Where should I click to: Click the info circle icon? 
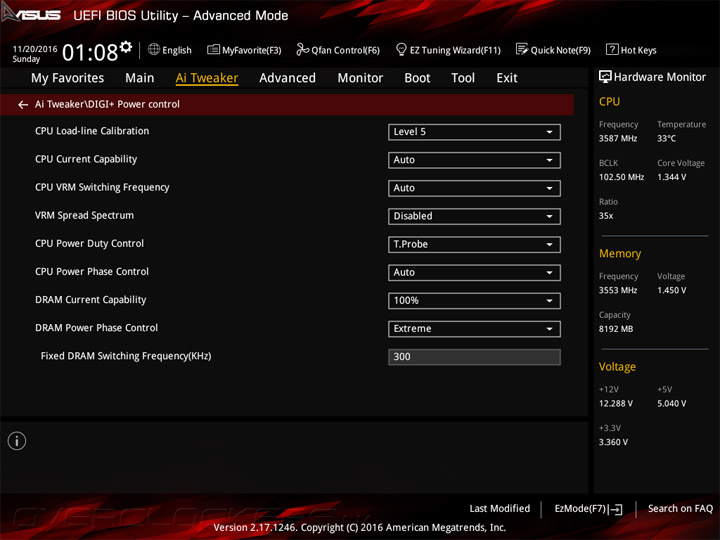[x=17, y=441]
